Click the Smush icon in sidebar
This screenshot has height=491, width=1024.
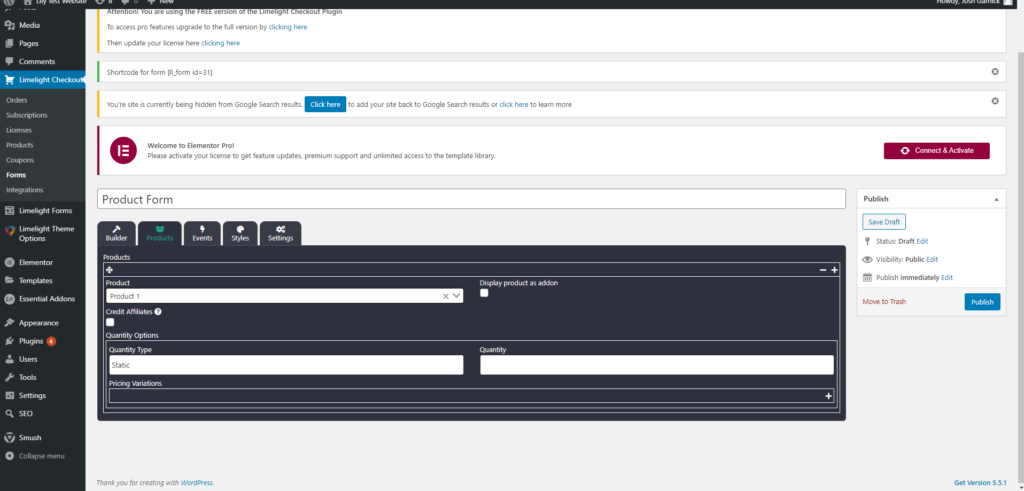tap(9, 438)
